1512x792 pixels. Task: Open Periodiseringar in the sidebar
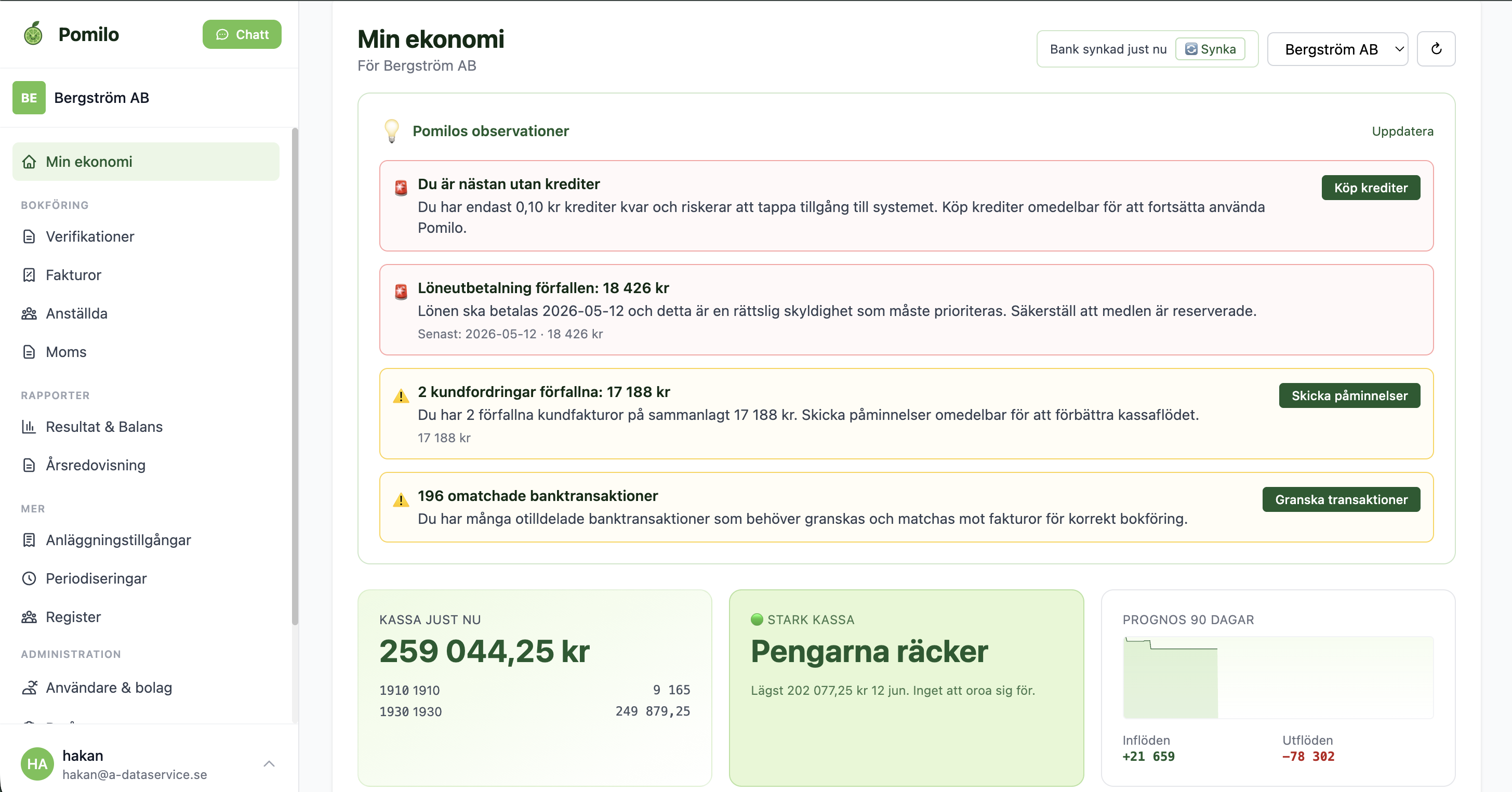click(96, 578)
